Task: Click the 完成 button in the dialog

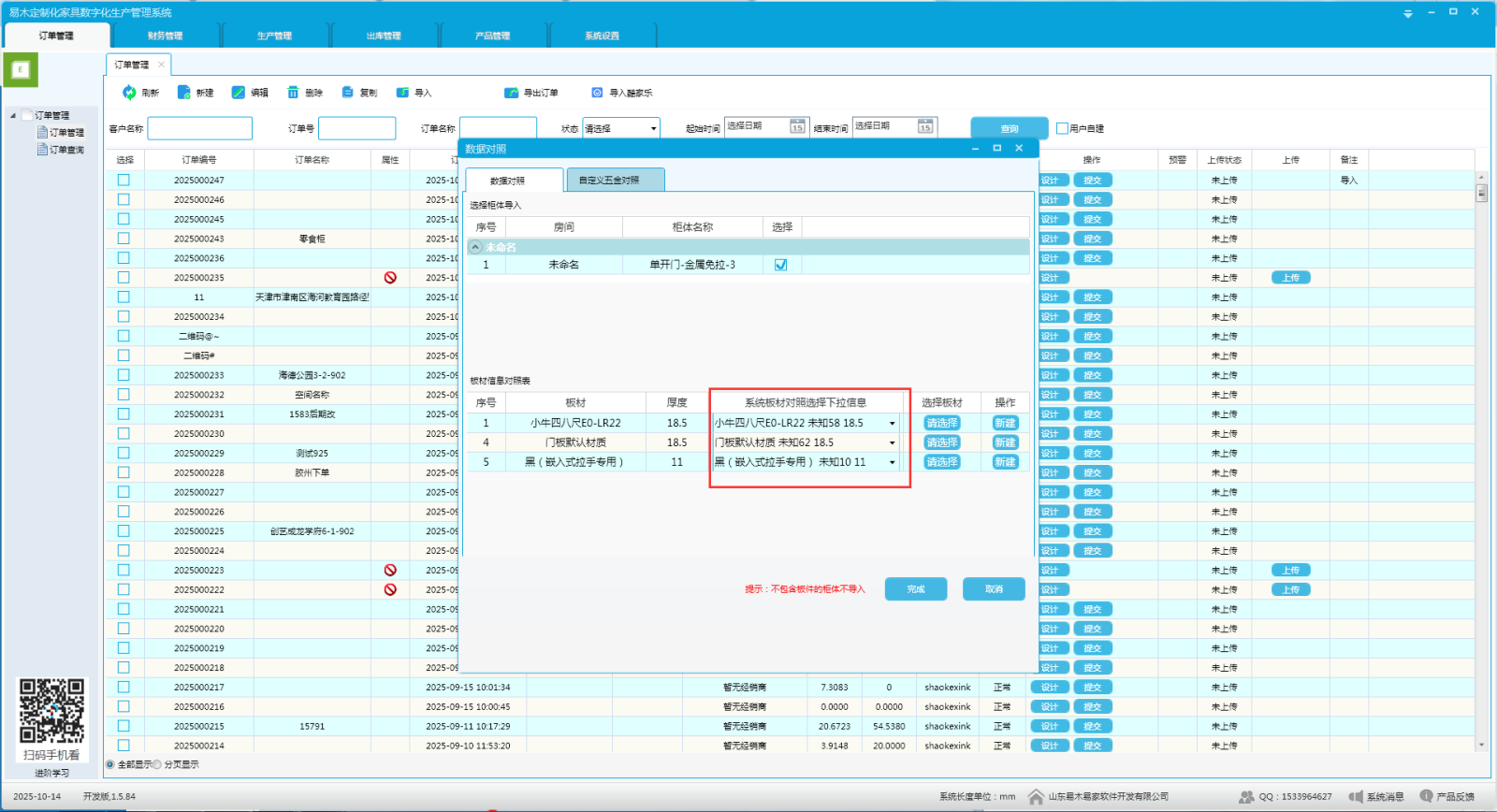Action: (x=915, y=589)
